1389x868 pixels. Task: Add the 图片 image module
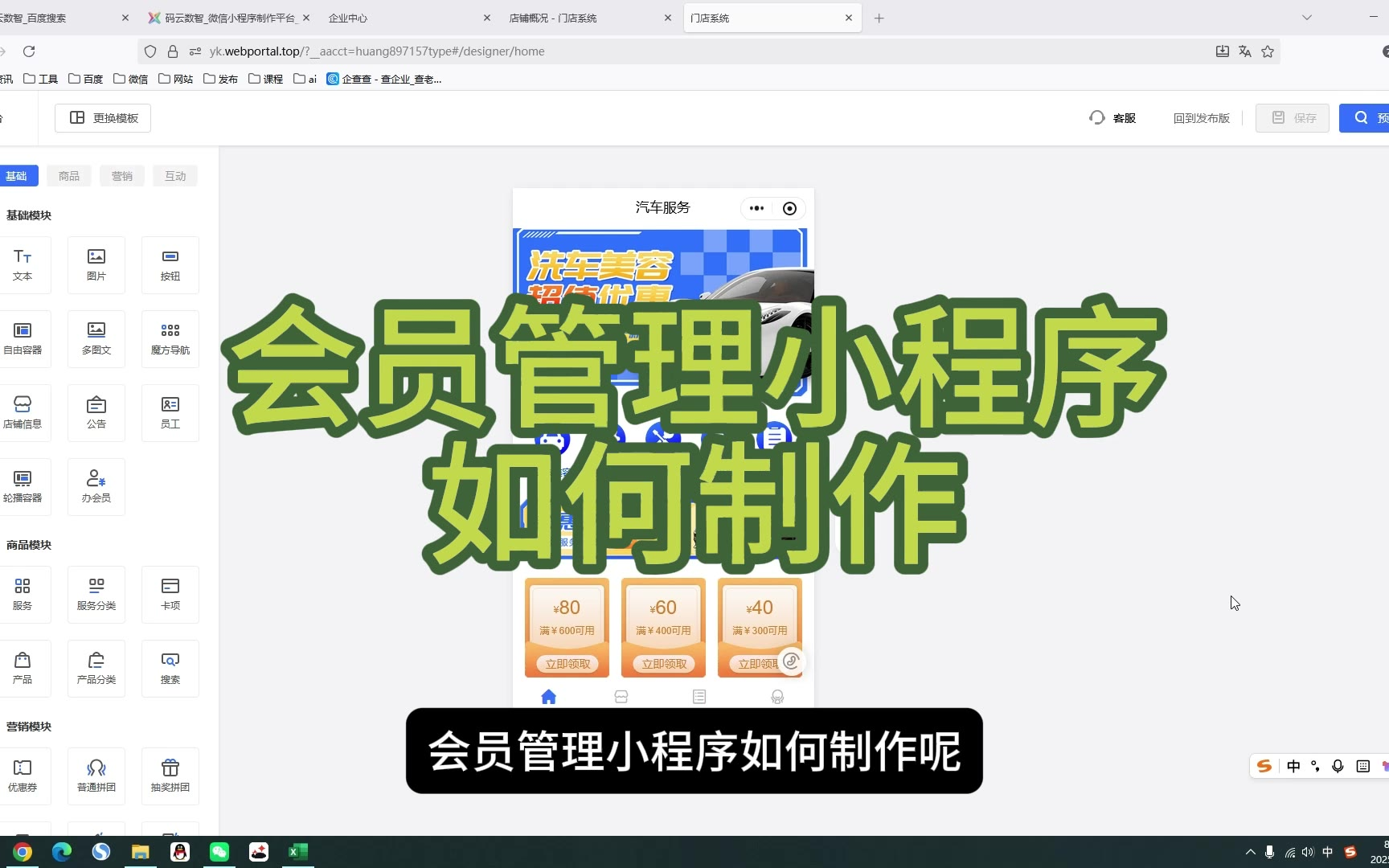tap(96, 264)
